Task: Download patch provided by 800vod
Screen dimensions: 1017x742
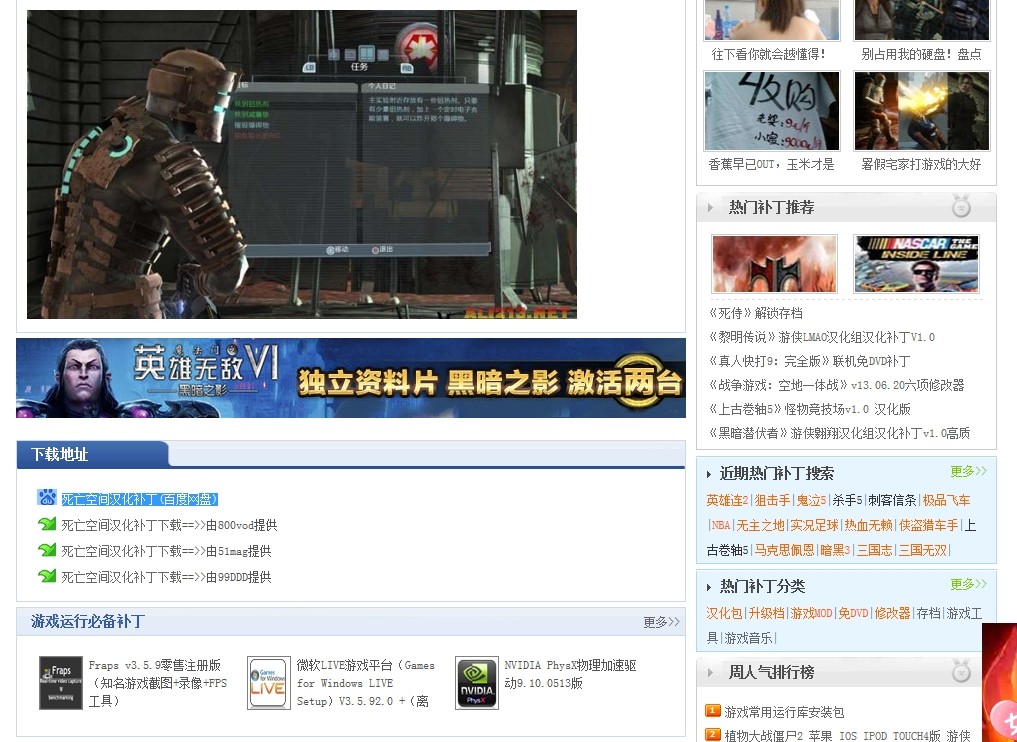Action: coord(169,525)
